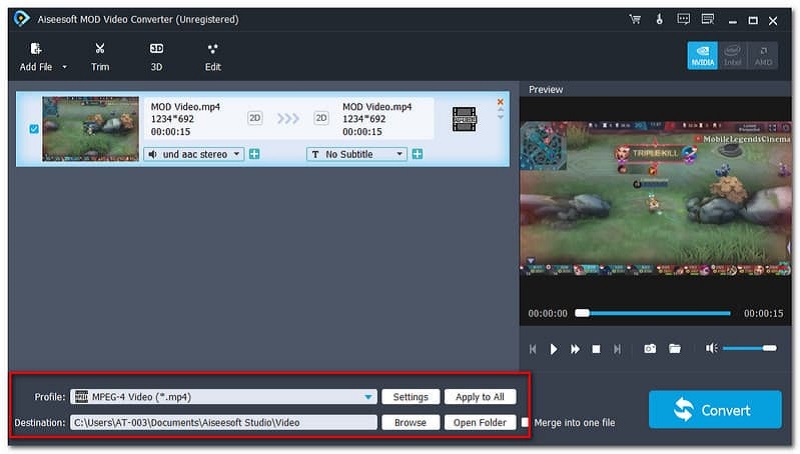The height and width of the screenshot is (454, 800).
Task: Open the Profile MPEG-4 Video dropdown
Action: click(x=223, y=397)
